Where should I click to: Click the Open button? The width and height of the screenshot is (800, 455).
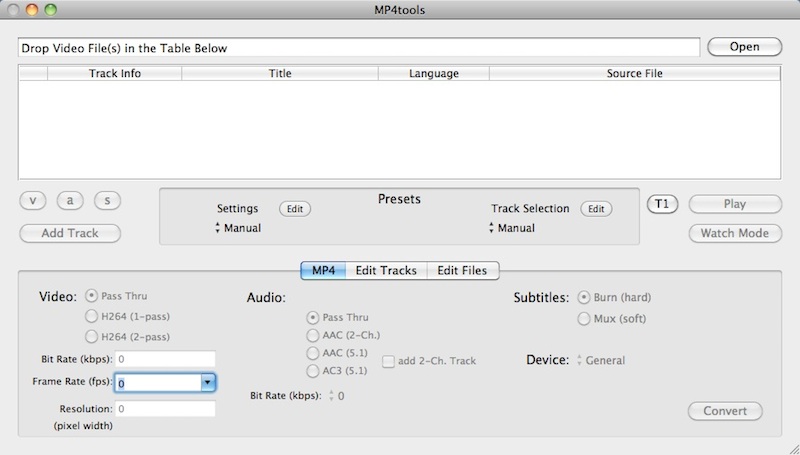pyautogui.click(x=745, y=47)
